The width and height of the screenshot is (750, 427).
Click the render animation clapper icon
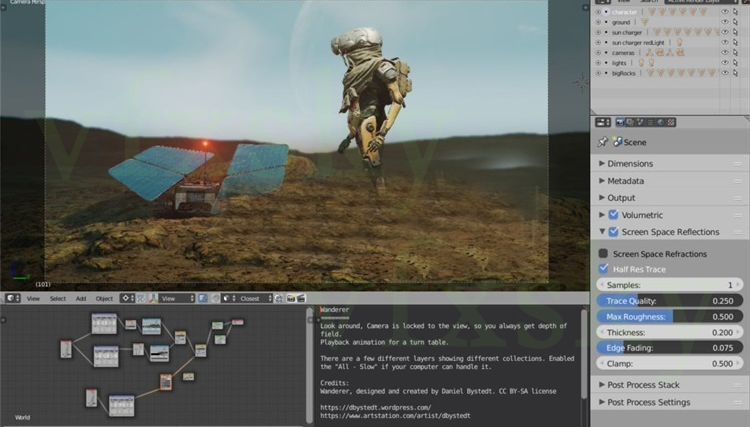pos(301,298)
